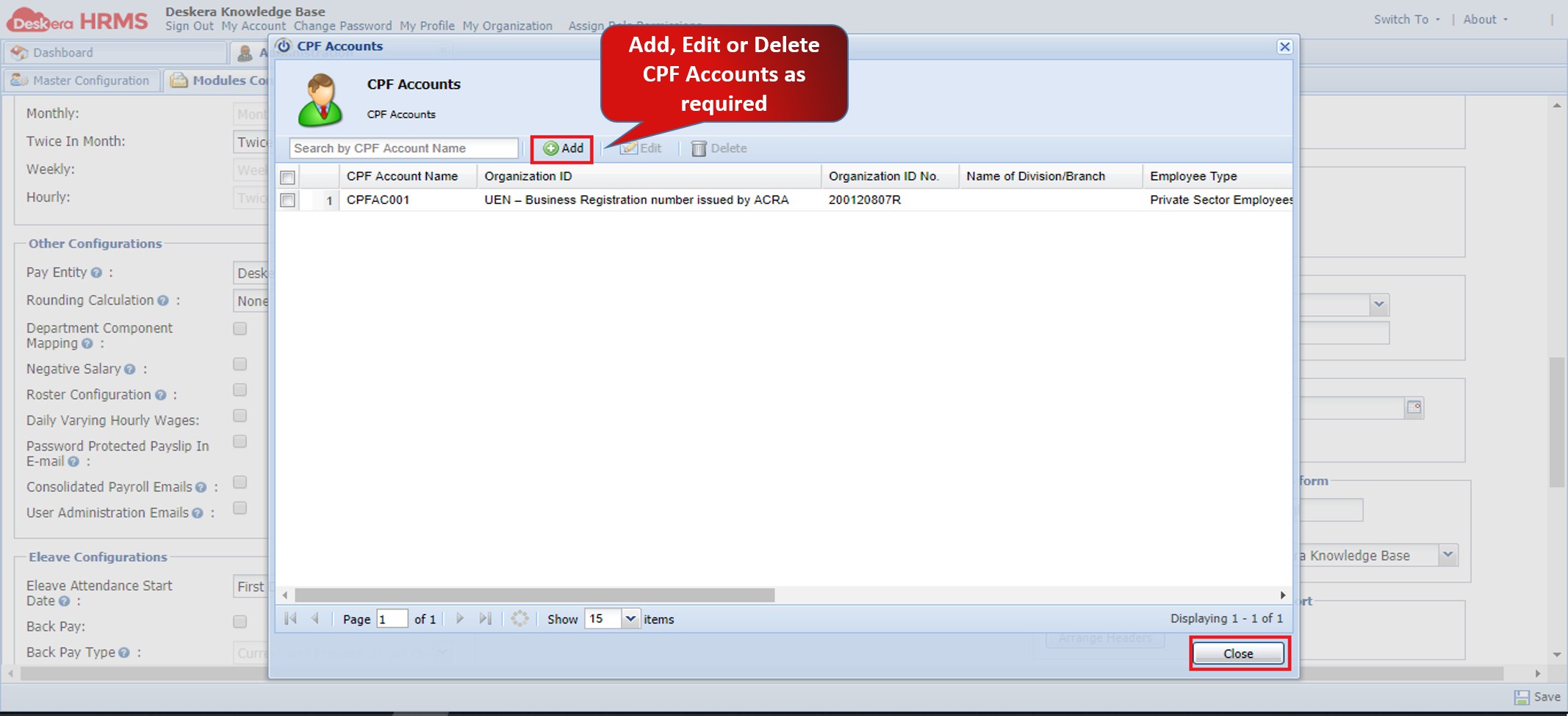This screenshot has height=716, width=1568.
Task: Click the Sign Out link
Action: coord(189,26)
